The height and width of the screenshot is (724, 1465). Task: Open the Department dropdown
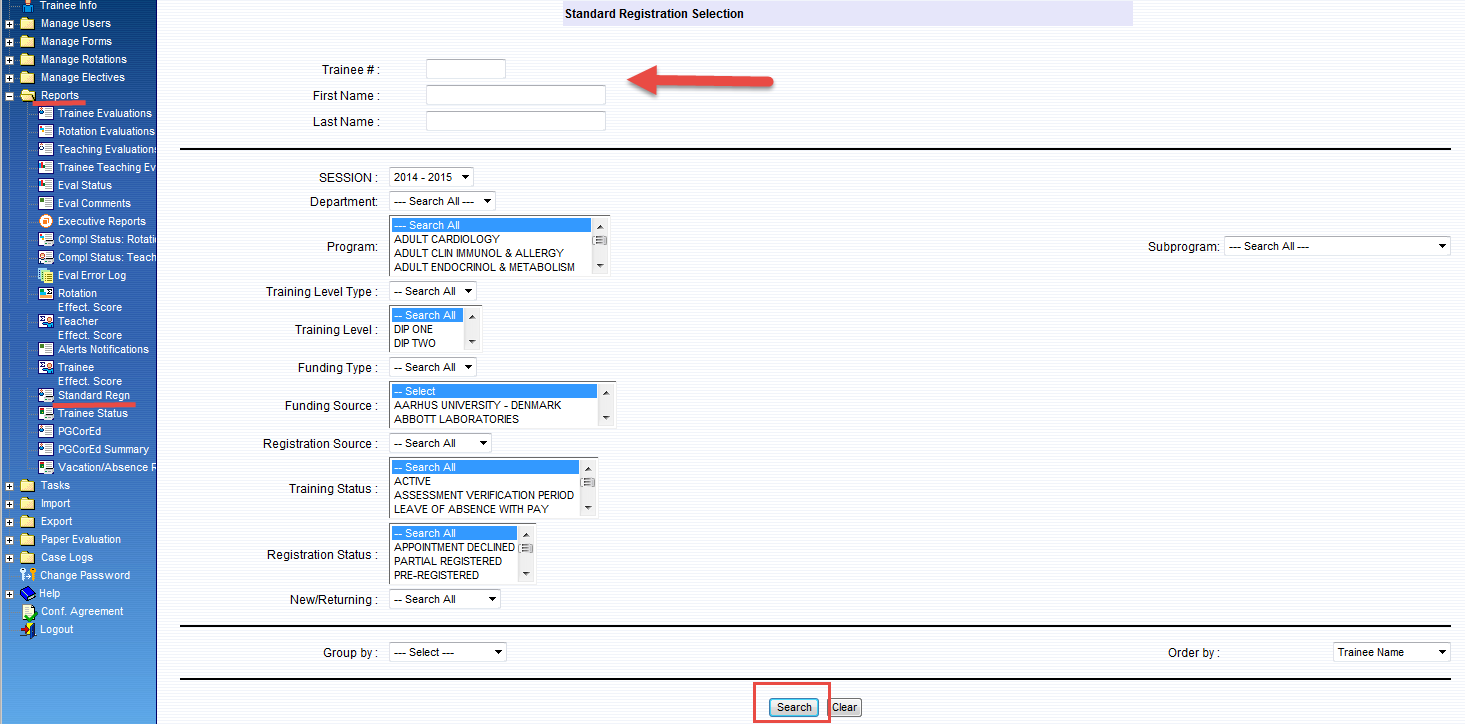[x=442, y=201]
